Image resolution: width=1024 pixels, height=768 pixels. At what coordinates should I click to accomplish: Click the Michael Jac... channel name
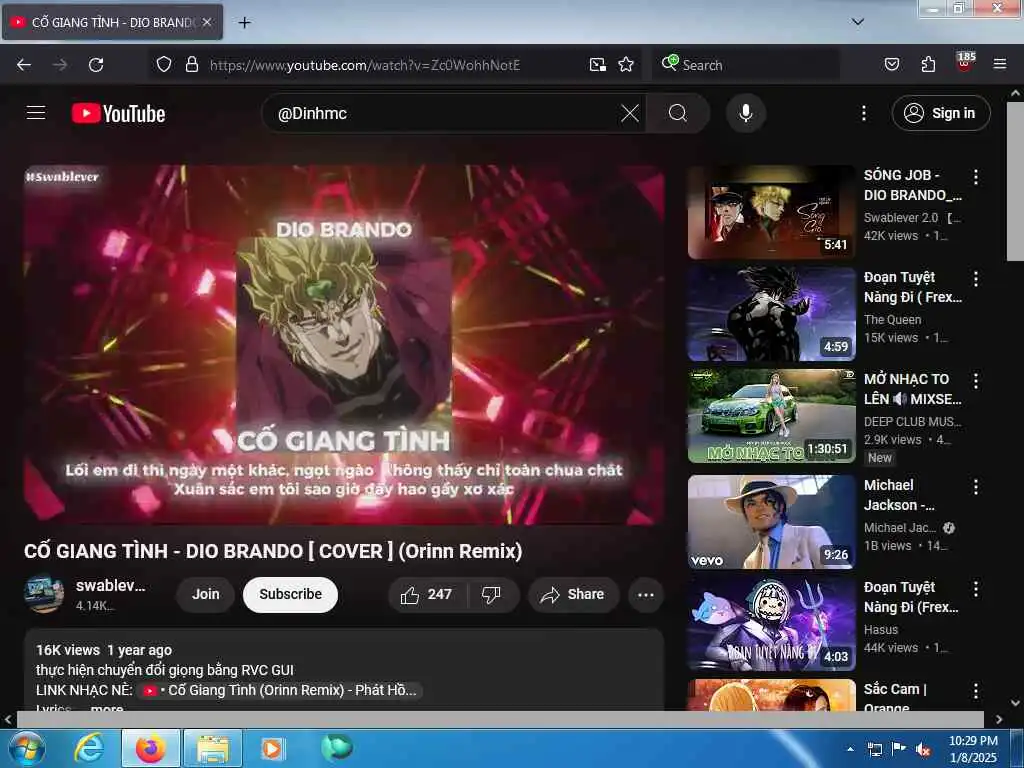pos(900,527)
